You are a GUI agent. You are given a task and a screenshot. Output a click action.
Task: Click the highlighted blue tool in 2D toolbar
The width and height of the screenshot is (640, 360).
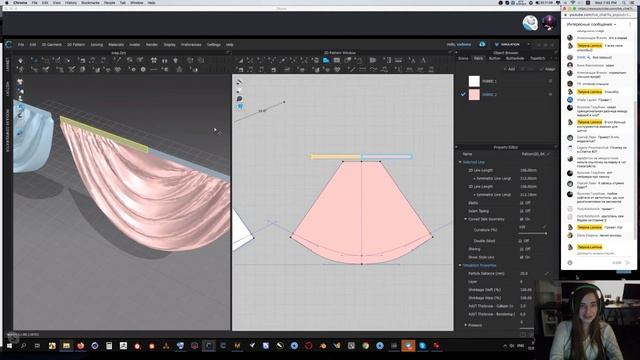pyautogui.click(x=326, y=60)
